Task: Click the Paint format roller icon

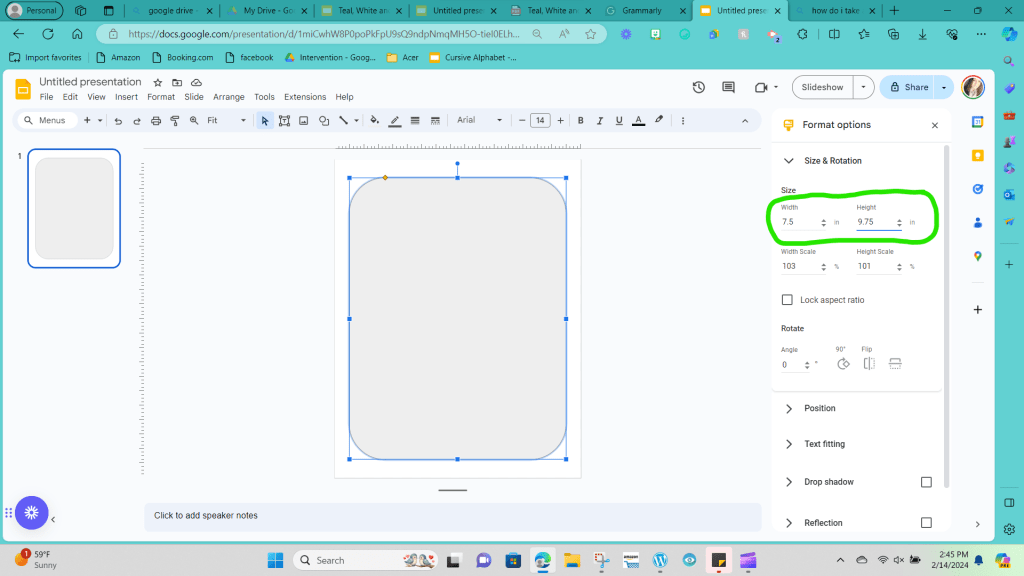Action: [x=175, y=120]
